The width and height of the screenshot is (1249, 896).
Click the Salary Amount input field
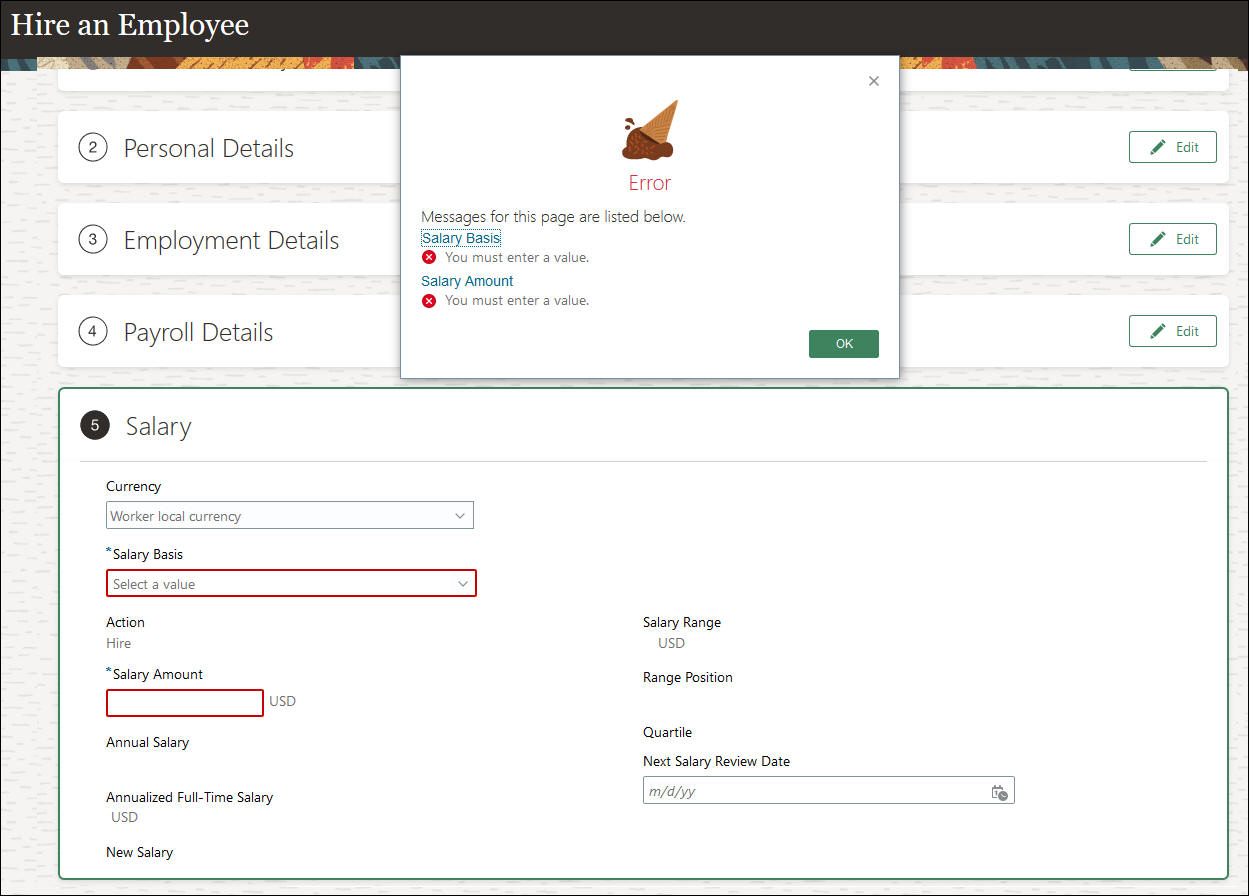pos(185,703)
